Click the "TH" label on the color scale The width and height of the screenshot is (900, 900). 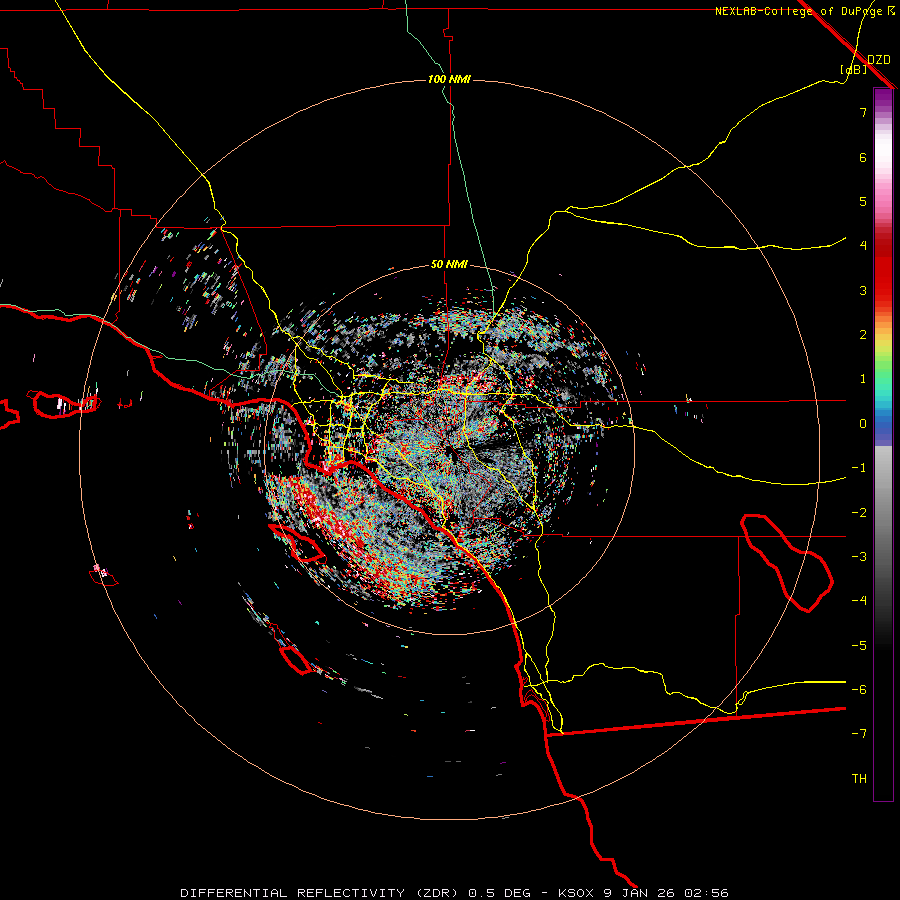[x=859, y=779]
